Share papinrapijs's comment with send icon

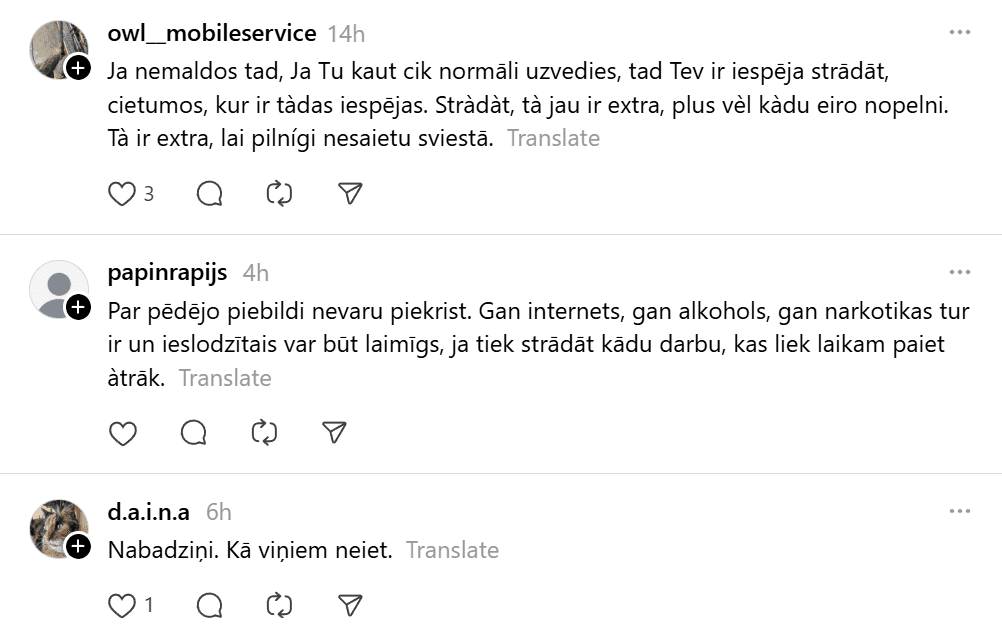coord(335,432)
